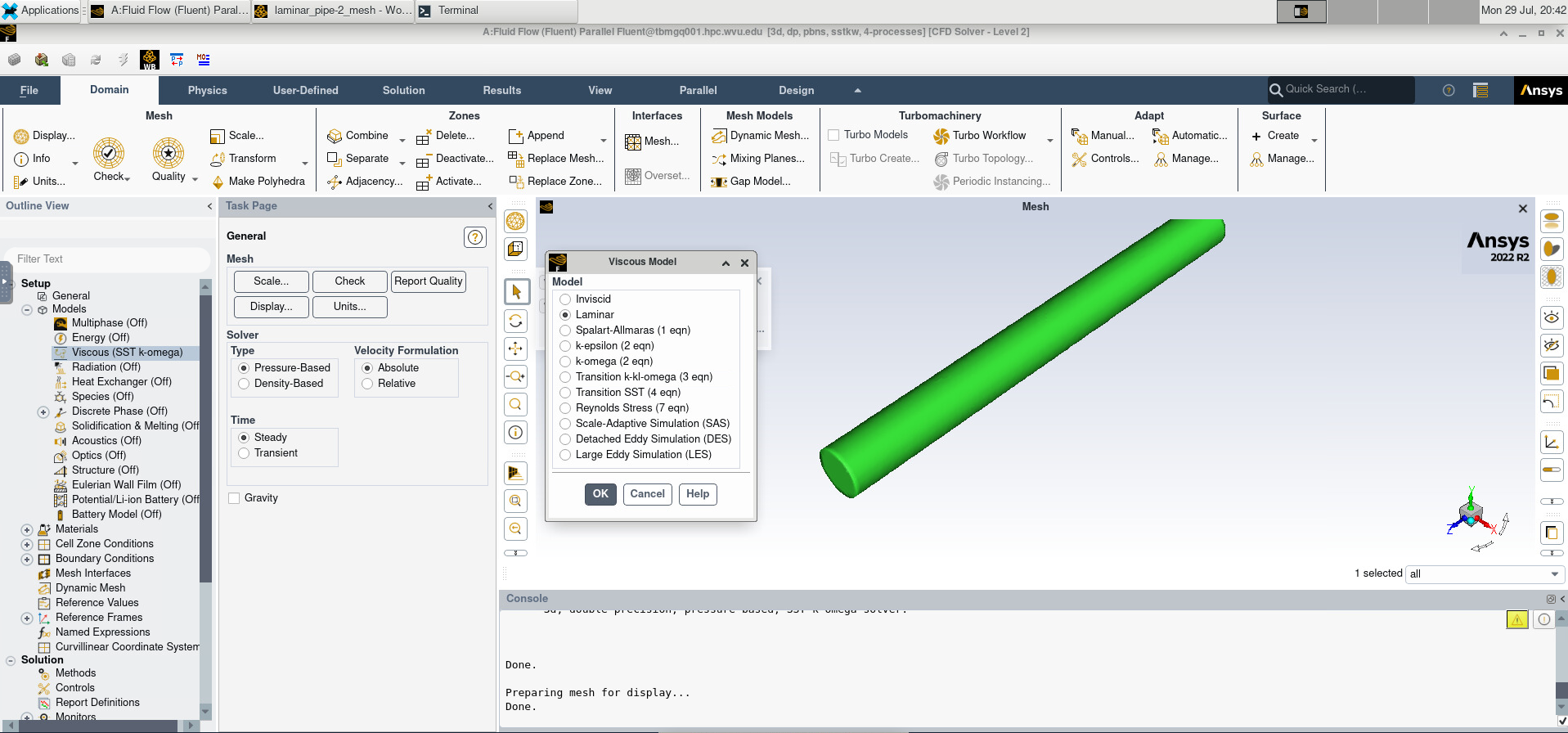Expand Discrete Phase tree node
1568x733 pixels.
pyautogui.click(x=43, y=412)
